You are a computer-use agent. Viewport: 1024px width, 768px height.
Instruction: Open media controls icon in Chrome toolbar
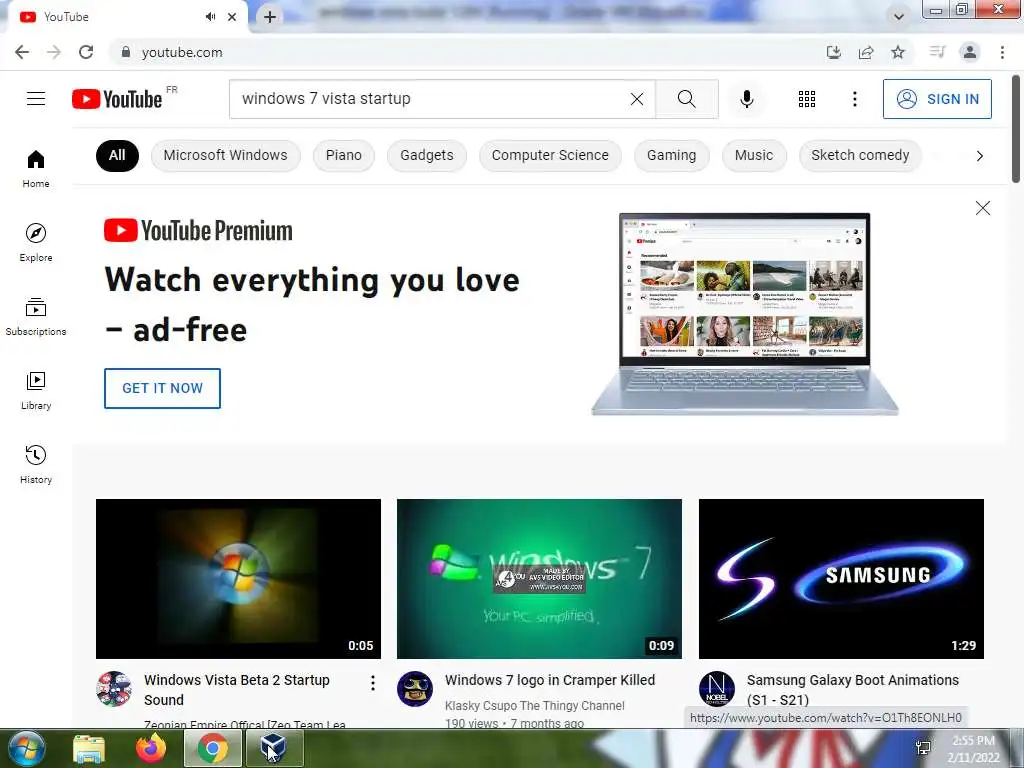coord(937,52)
